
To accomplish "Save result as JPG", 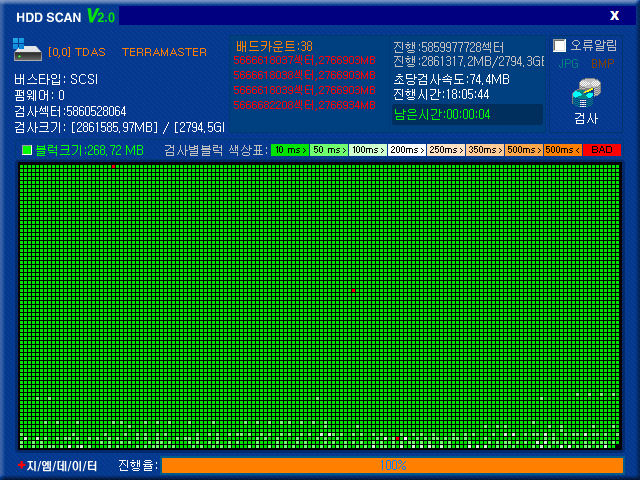I will (568, 64).
